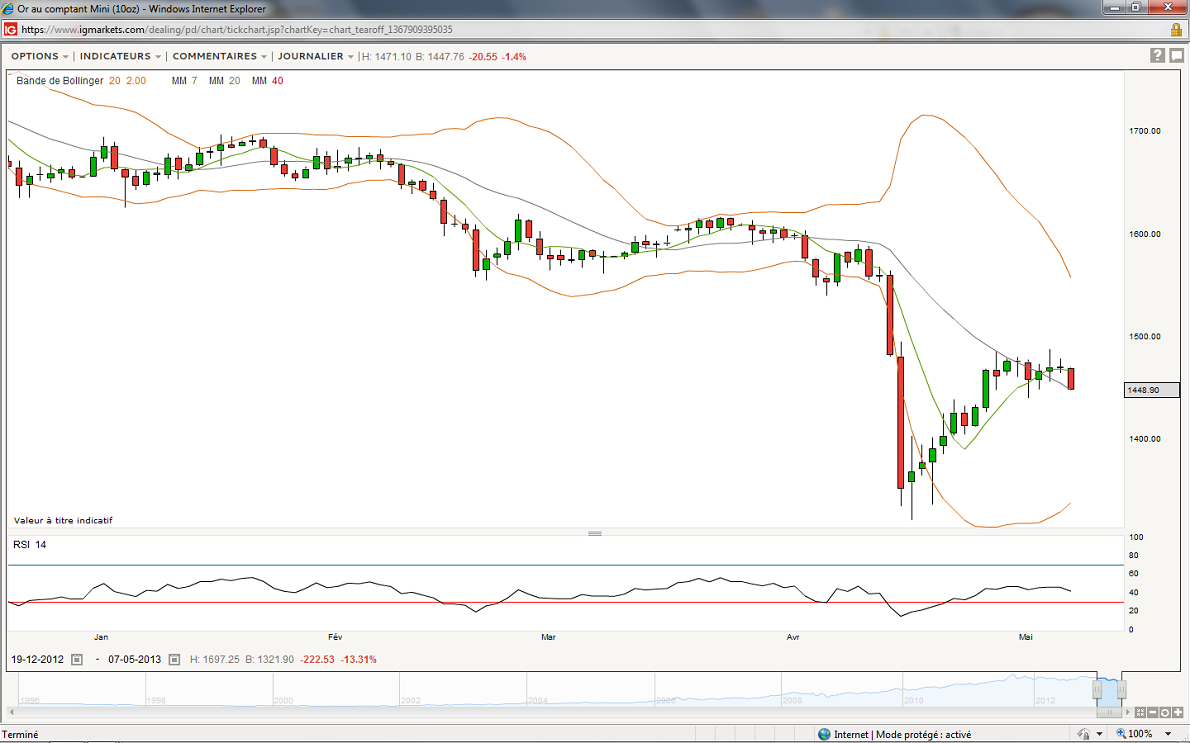Click the panel resize grip above RSI
Screen dimensions: 1190x743
pyautogui.click(x=595, y=533)
